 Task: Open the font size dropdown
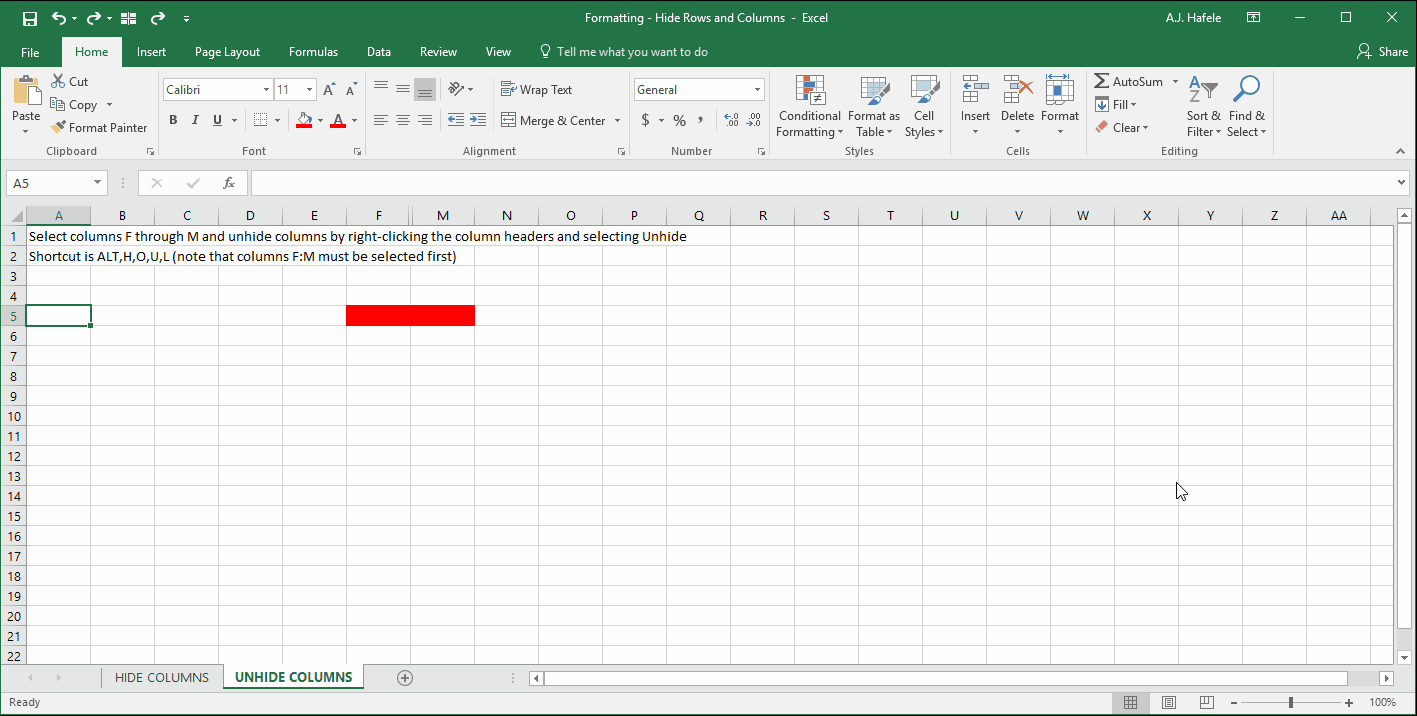(309, 90)
